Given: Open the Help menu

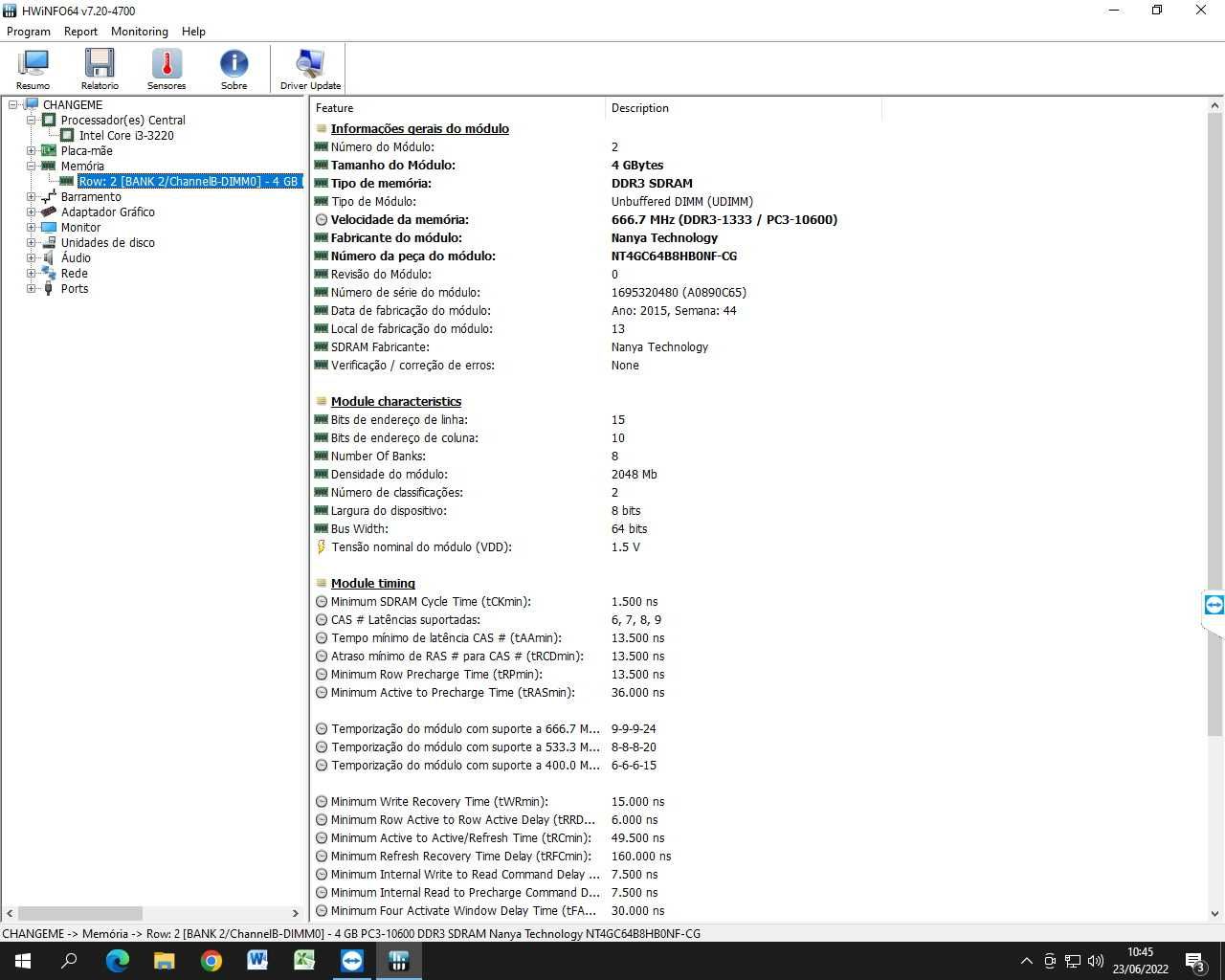Looking at the screenshot, I should pyautogui.click(x=193, y=32).
